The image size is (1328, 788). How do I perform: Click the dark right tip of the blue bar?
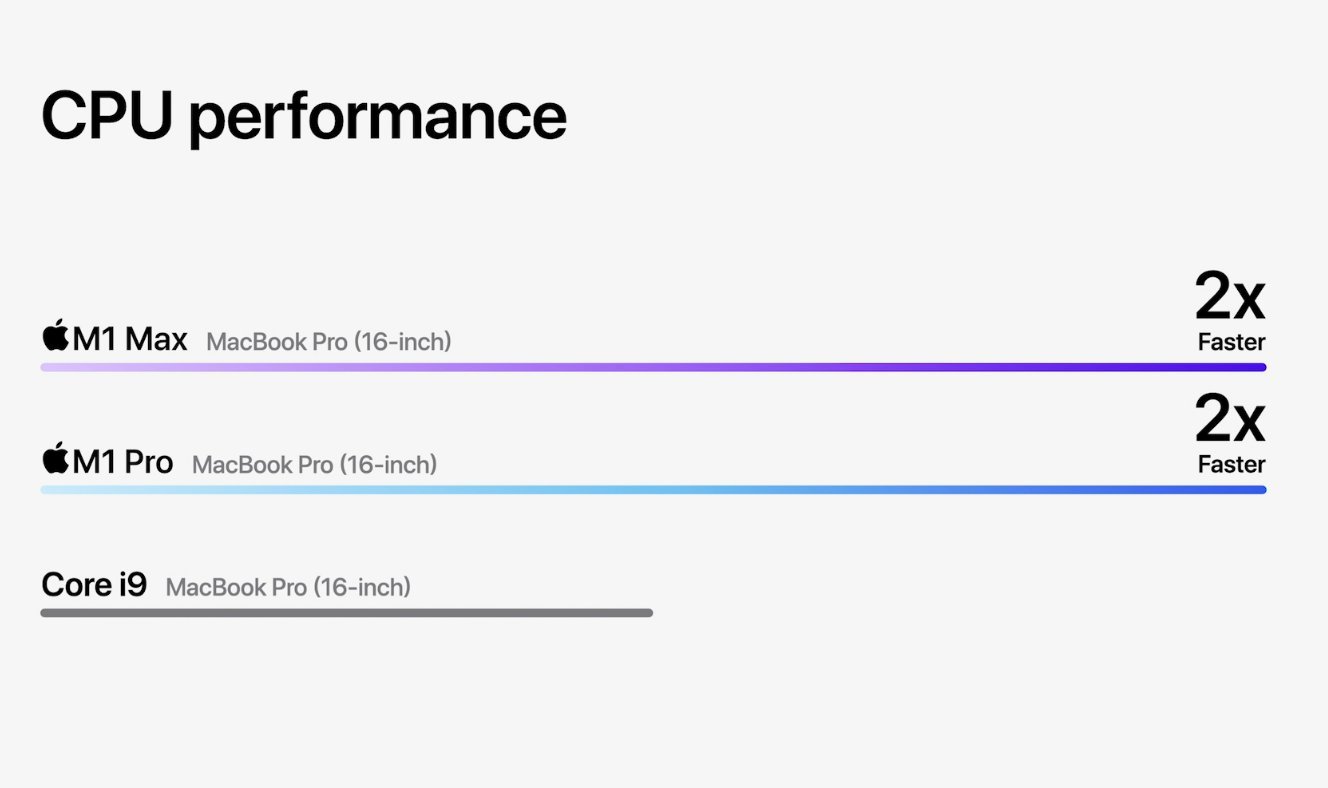pos(1260,490)
